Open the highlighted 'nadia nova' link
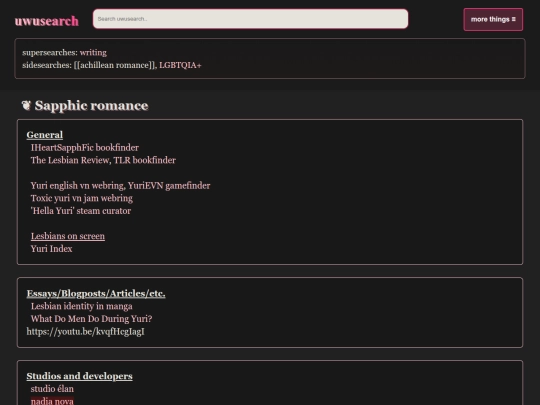 pyautogui.click(x=52, y=401)
